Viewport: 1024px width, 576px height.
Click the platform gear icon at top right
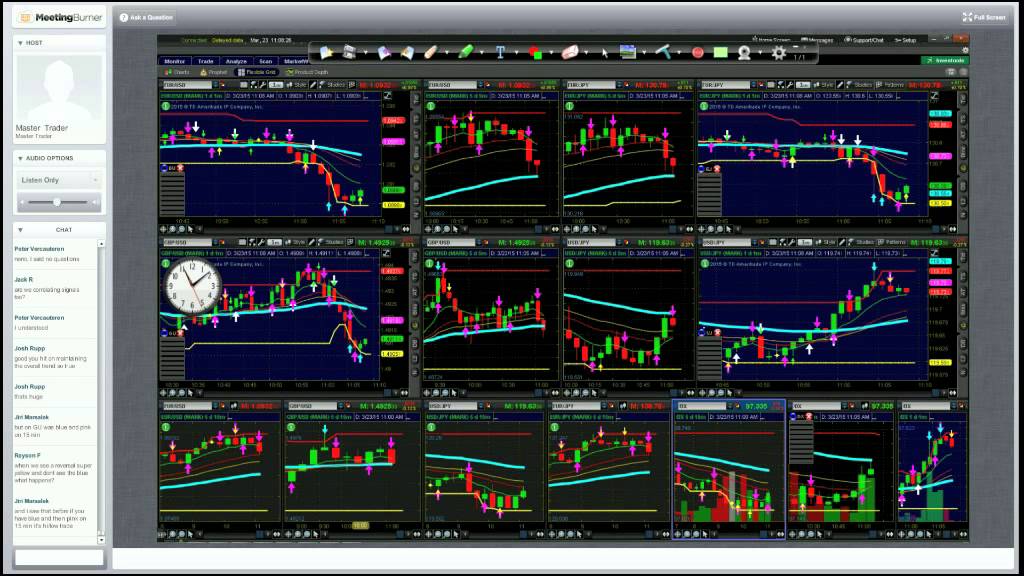[965, 50]
